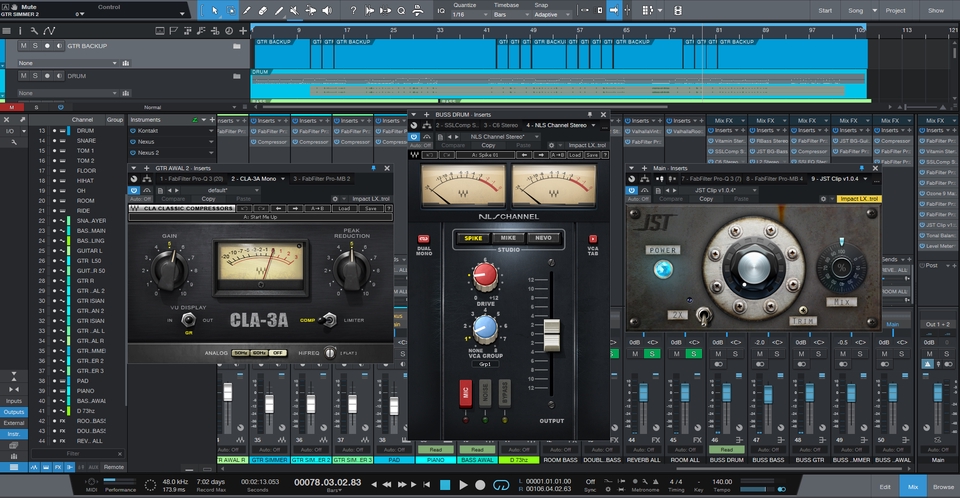The height and width of the screenshot is (498, 960).
Task: Switch to the 2 - CLA-3A Mono insert tab
Action: coord(258,179)
